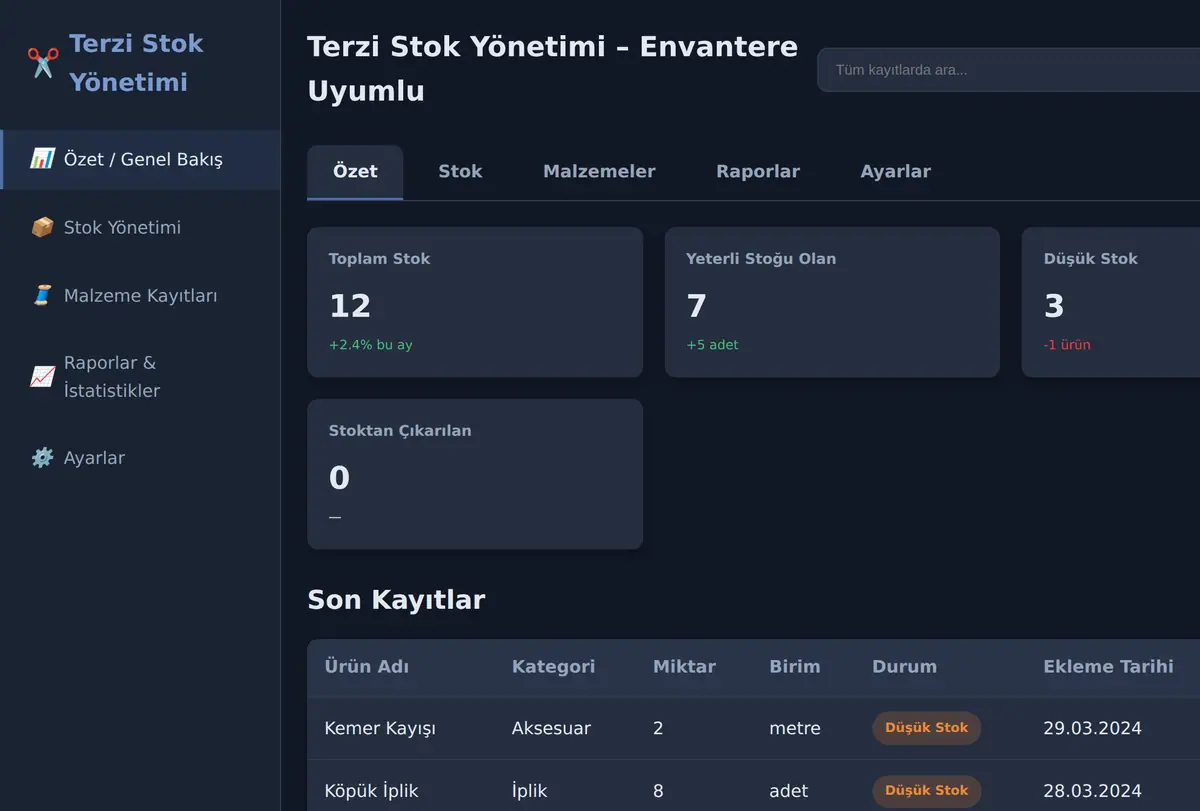Image resolution: width=1200 pixels, height=811 pixels.
Task: Click quantity 8 in Köpük İplik row
Action: [658, 791]
